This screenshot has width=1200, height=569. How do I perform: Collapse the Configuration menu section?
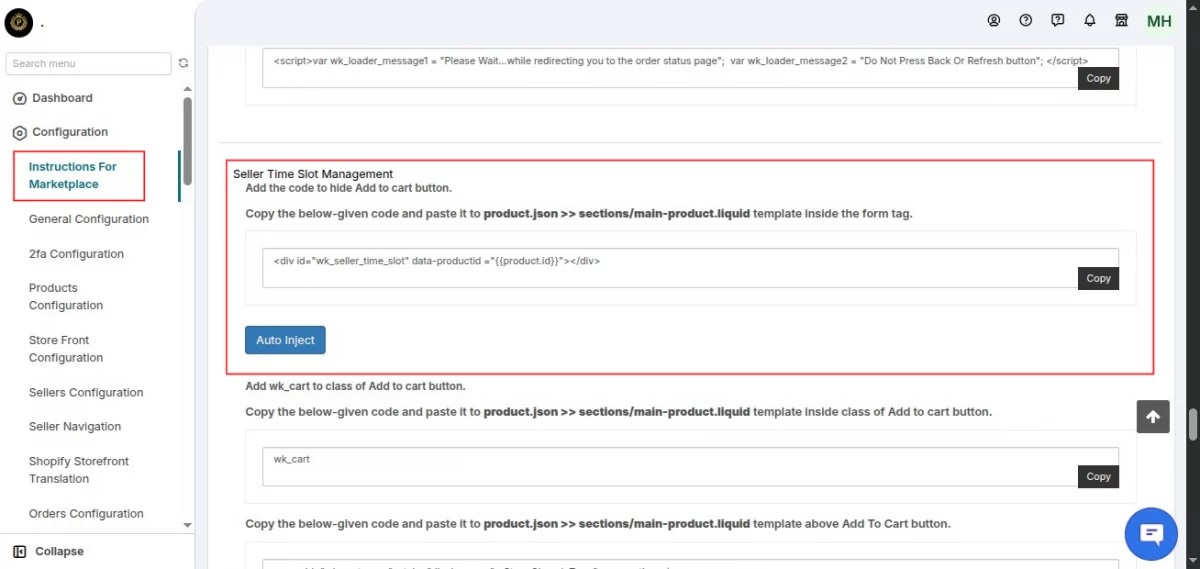coord(70,132)
